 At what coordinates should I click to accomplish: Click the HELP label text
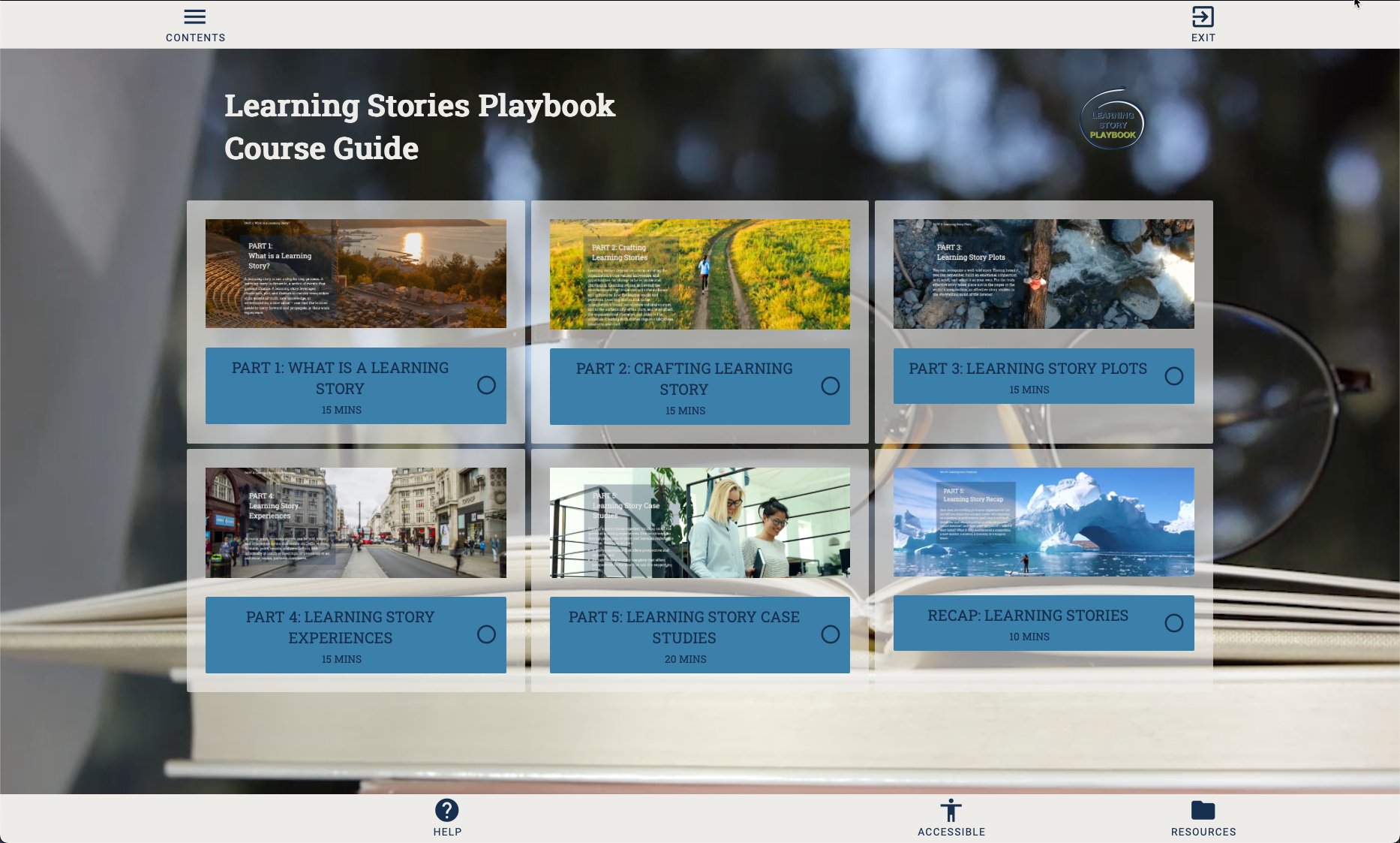pos(447,832)
